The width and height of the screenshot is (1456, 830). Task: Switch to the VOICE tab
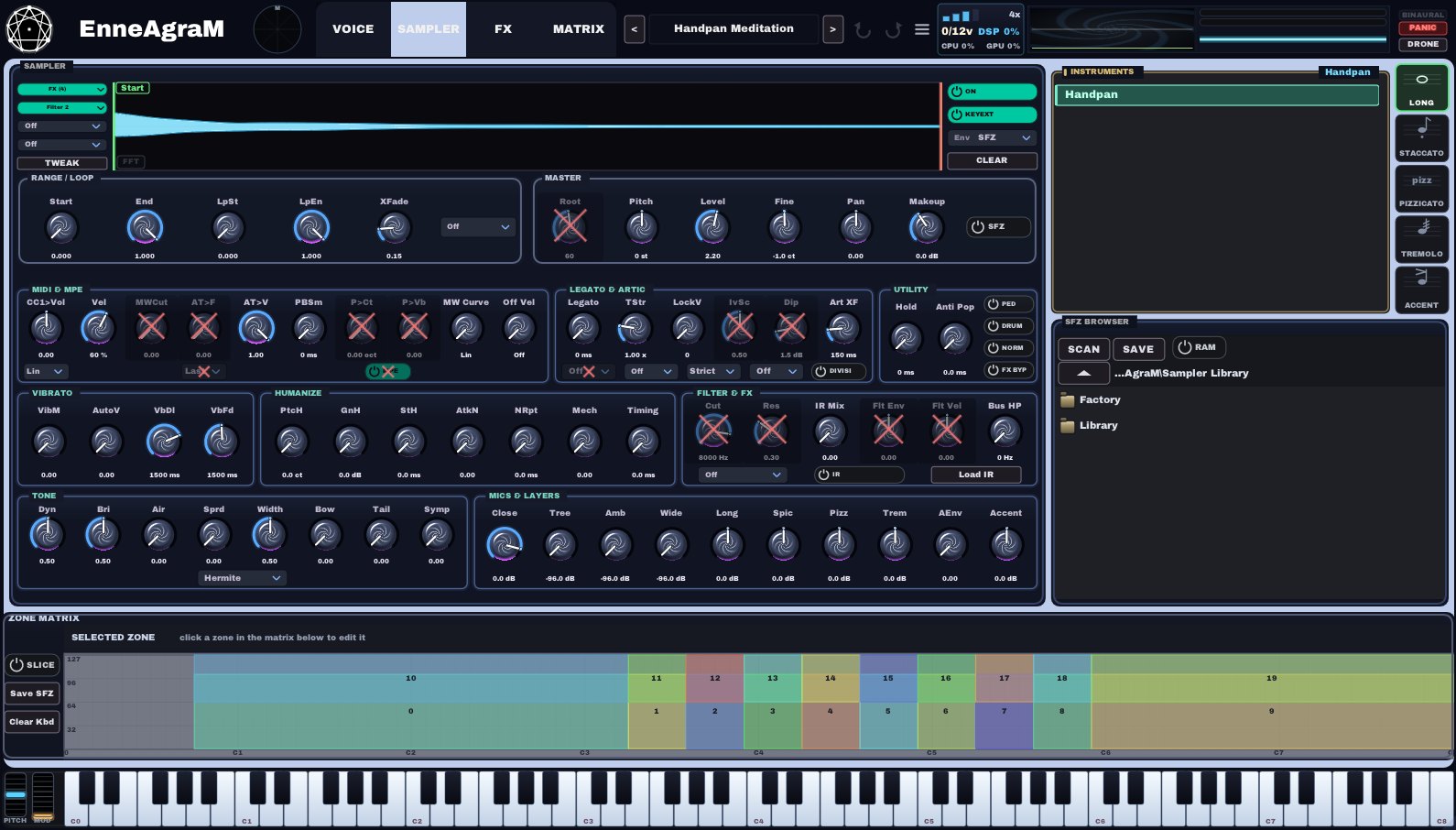353,29
